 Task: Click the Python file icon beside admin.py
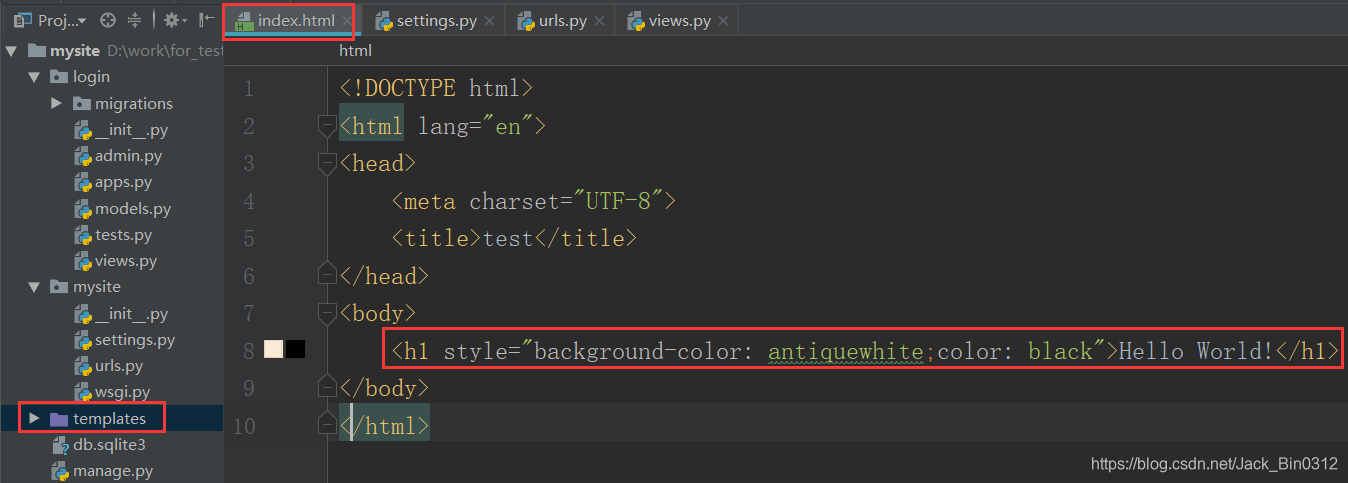(x=83, y=156)
